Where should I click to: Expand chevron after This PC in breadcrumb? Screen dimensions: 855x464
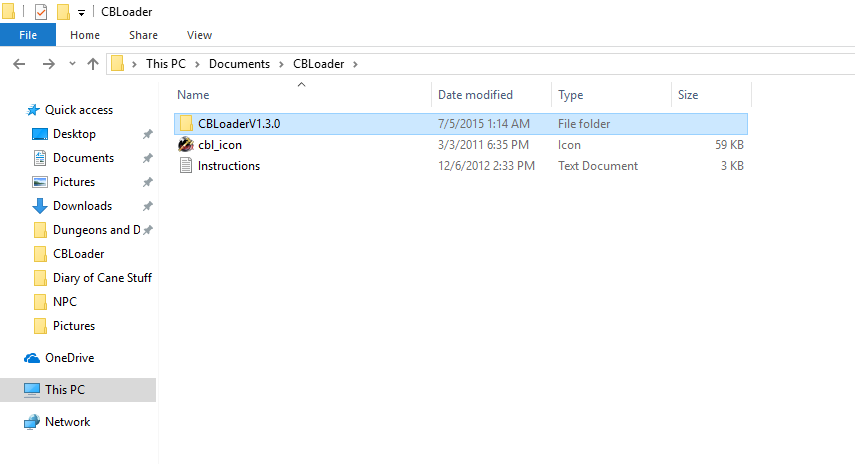coord(197,64)
